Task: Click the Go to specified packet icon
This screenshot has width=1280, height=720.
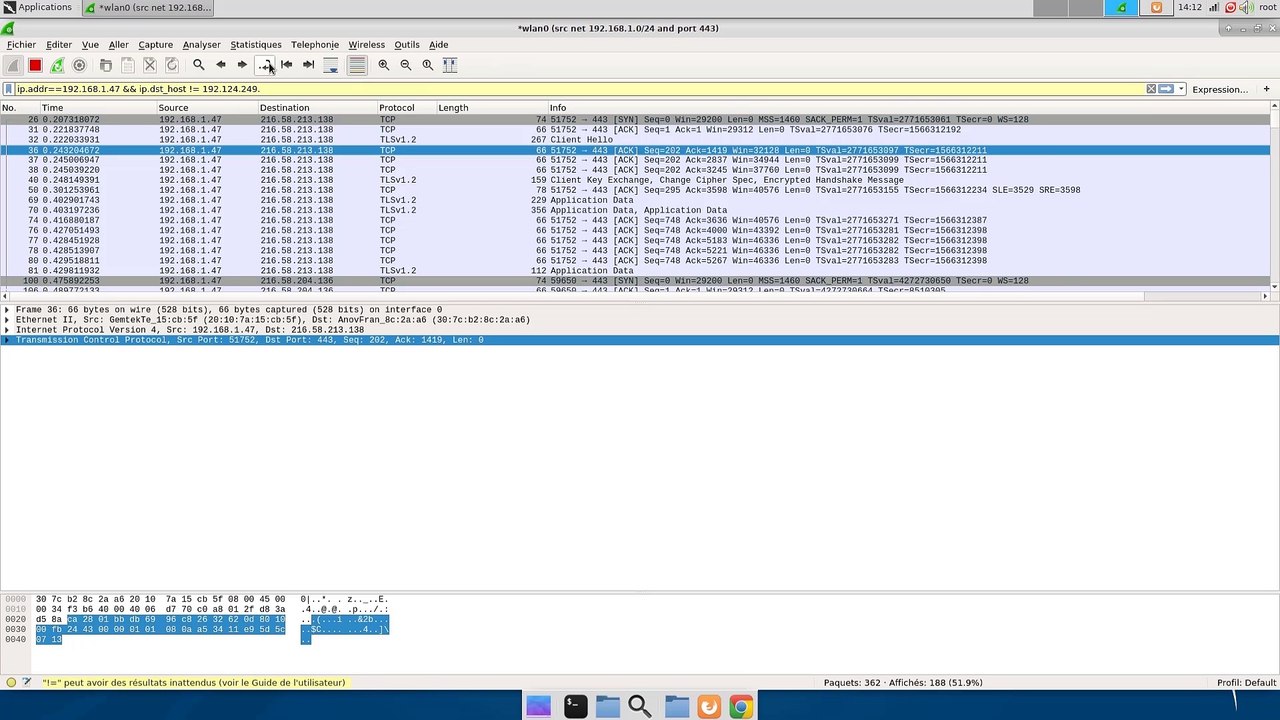Action: pyautogui.click(x=265, y=65)
